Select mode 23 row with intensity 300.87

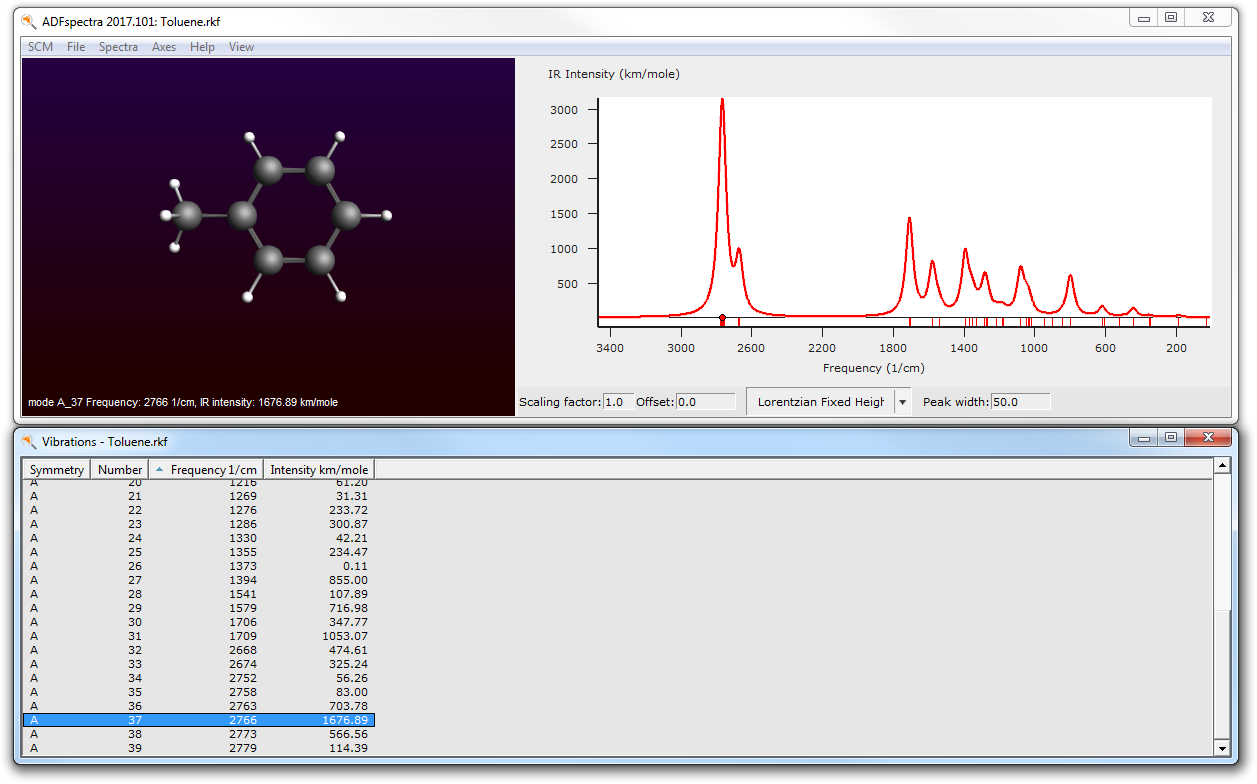198,524
